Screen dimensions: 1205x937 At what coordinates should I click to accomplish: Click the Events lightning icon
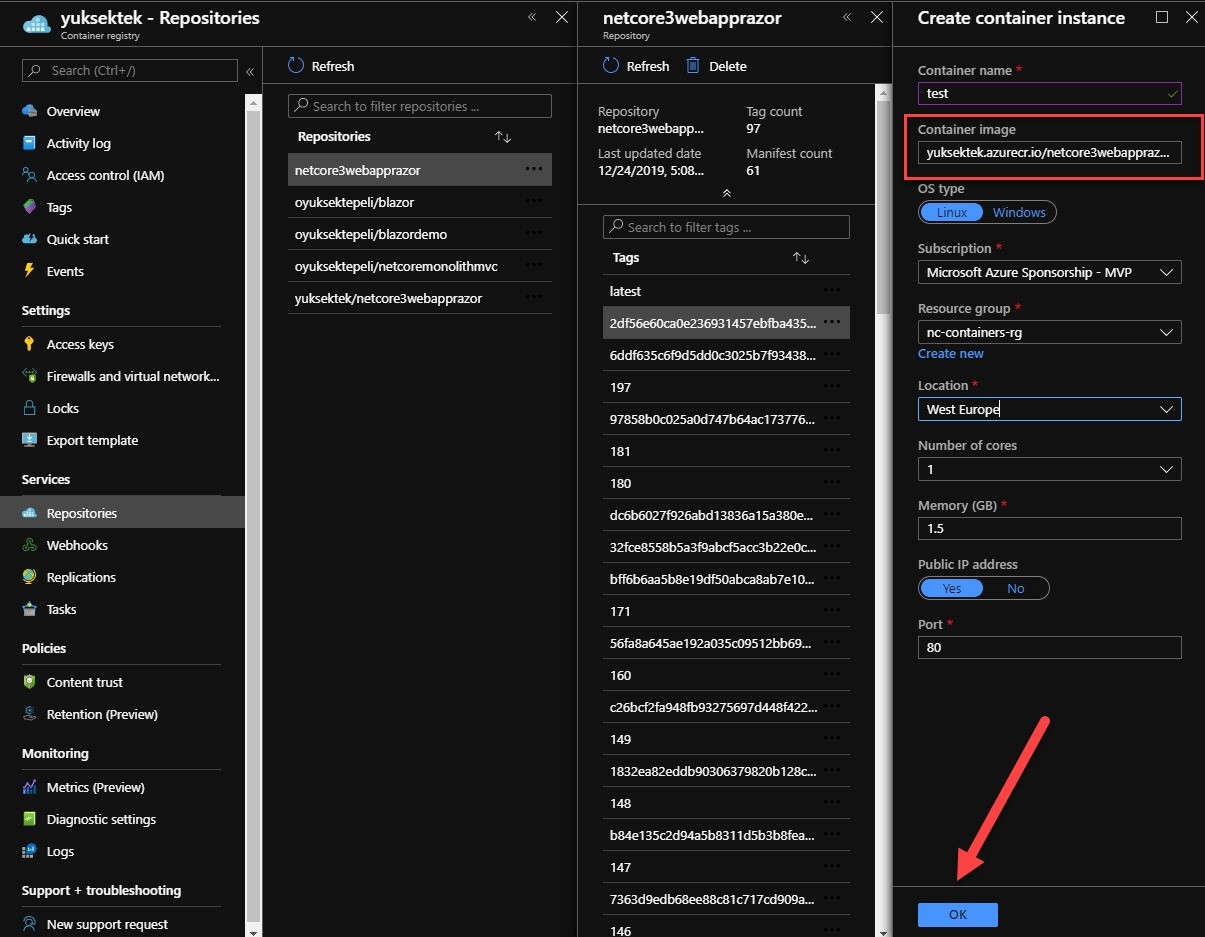[x=29, y=271]
